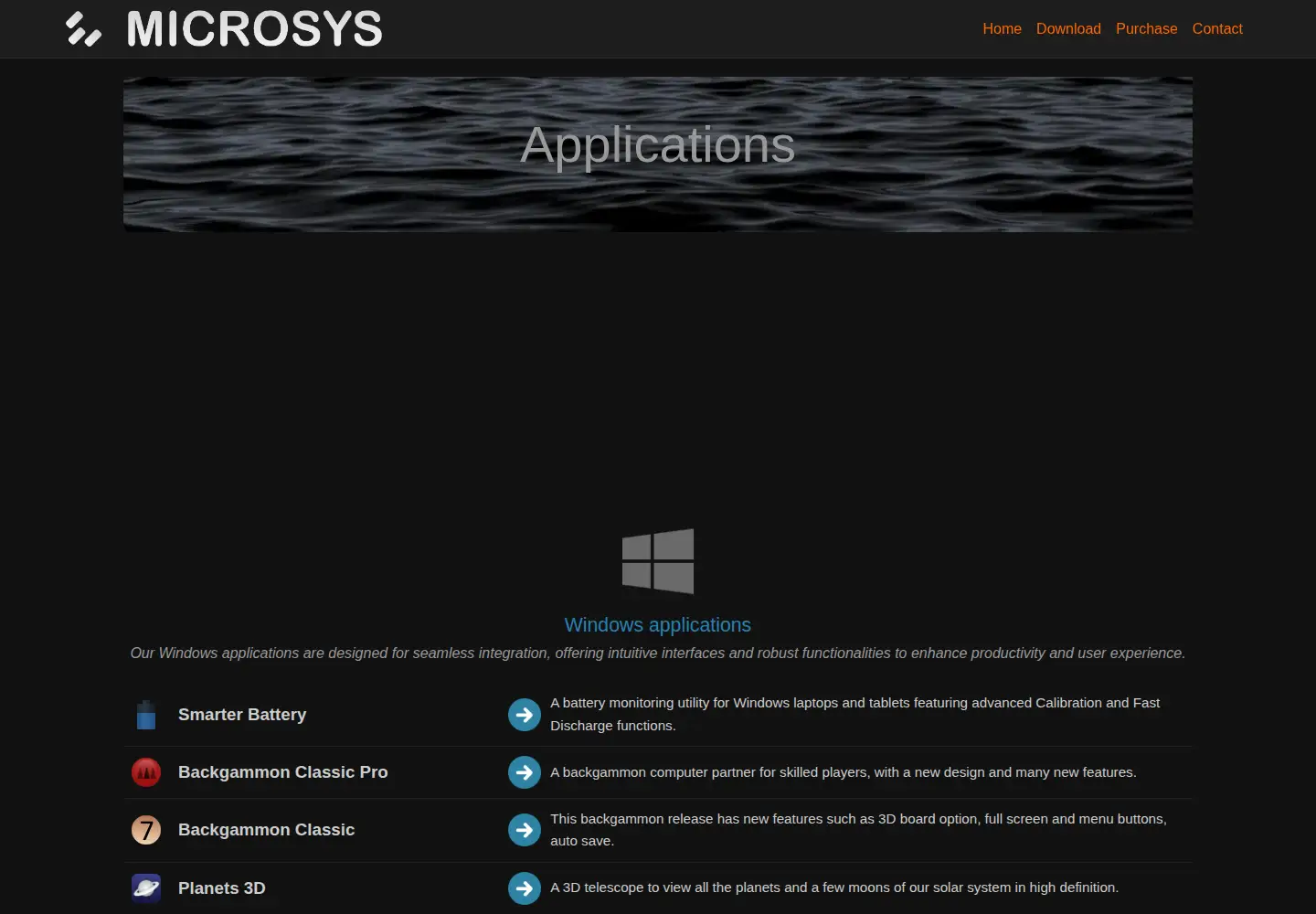Open the Contact page
The image size is (1316, 914).
(1217, 28)
